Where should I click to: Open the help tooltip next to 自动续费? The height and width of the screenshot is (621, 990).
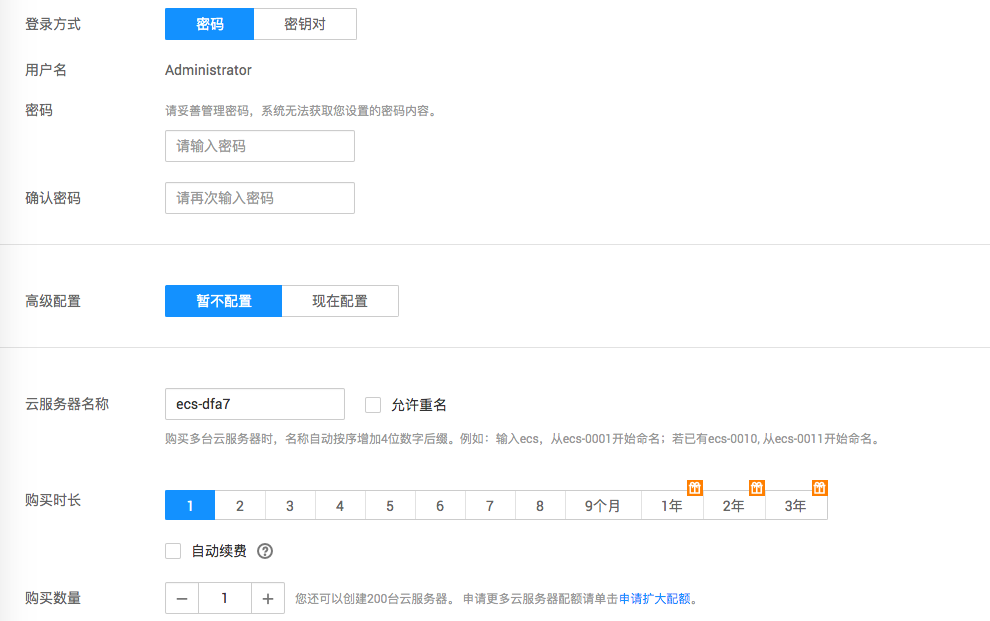pyautogui.click(x=263, y=550)
